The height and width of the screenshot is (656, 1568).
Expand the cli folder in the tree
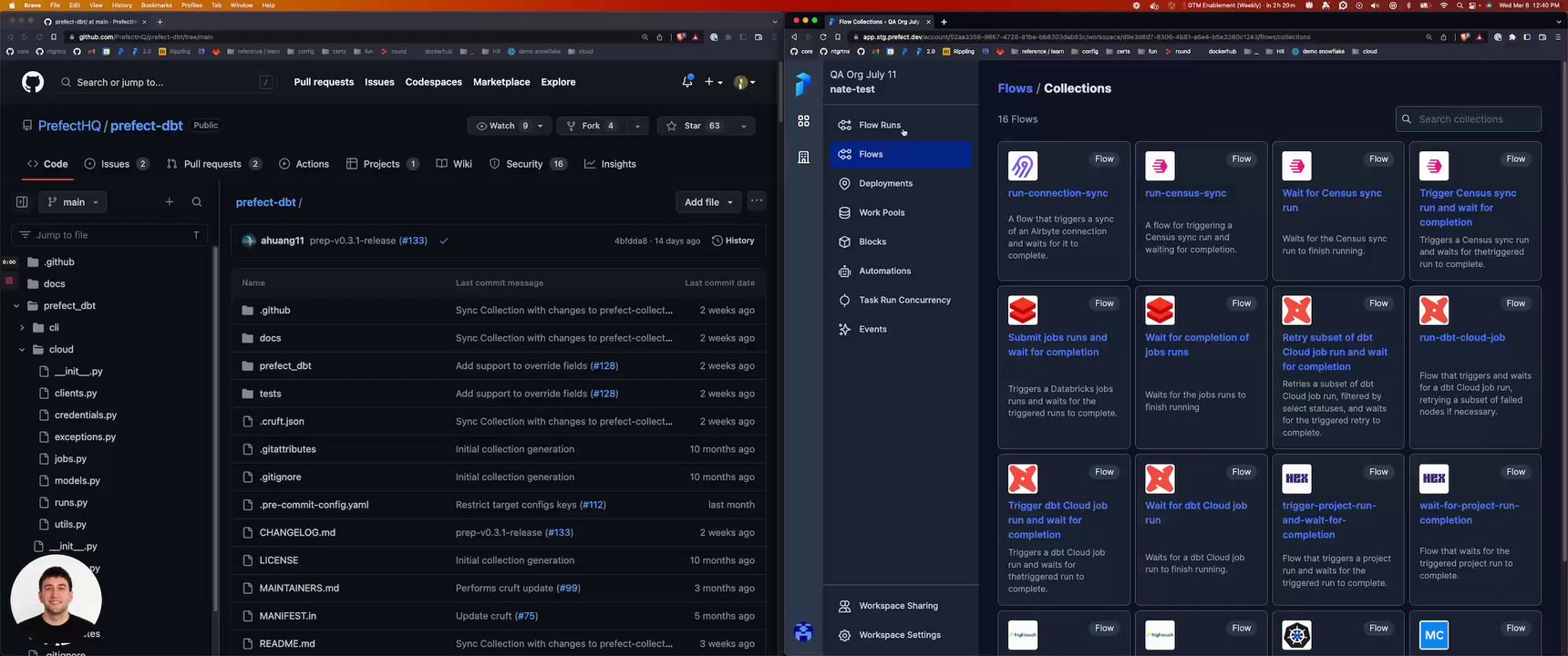(x=23, y=328)
